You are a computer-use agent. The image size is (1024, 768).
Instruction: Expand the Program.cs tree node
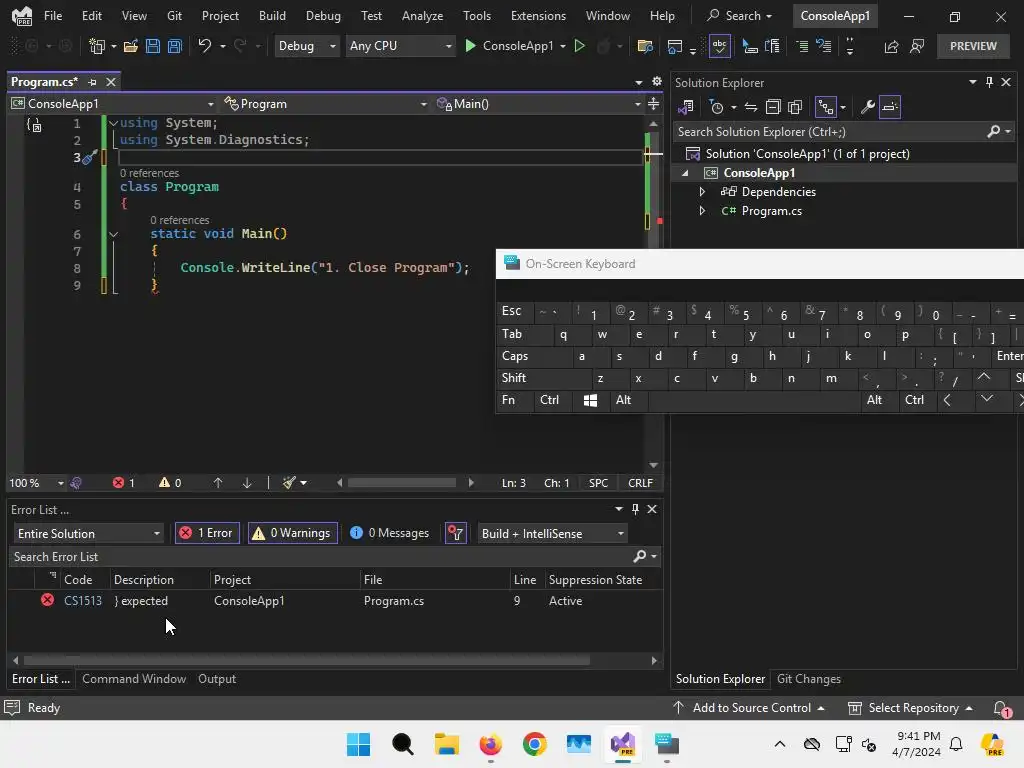(x=702, y=211)
